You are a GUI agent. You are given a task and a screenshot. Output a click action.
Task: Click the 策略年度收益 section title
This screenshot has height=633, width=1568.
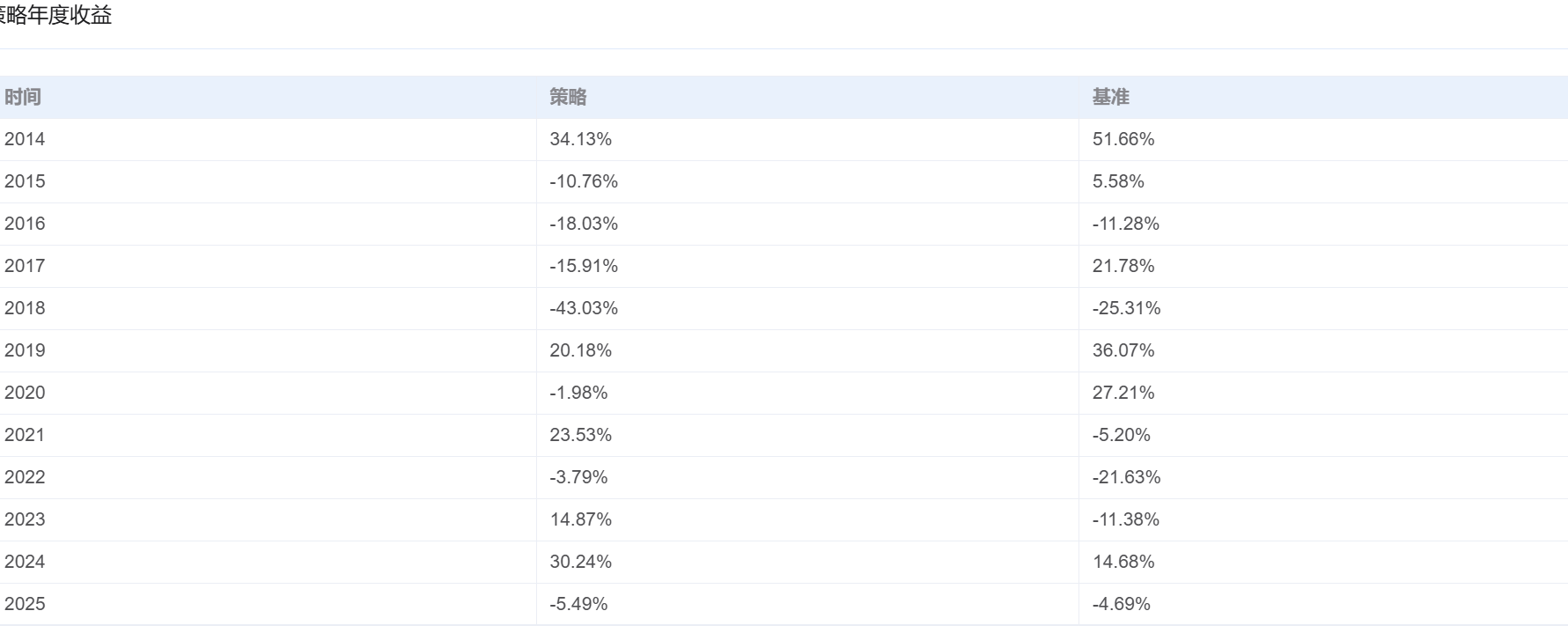tap(55, 16)
